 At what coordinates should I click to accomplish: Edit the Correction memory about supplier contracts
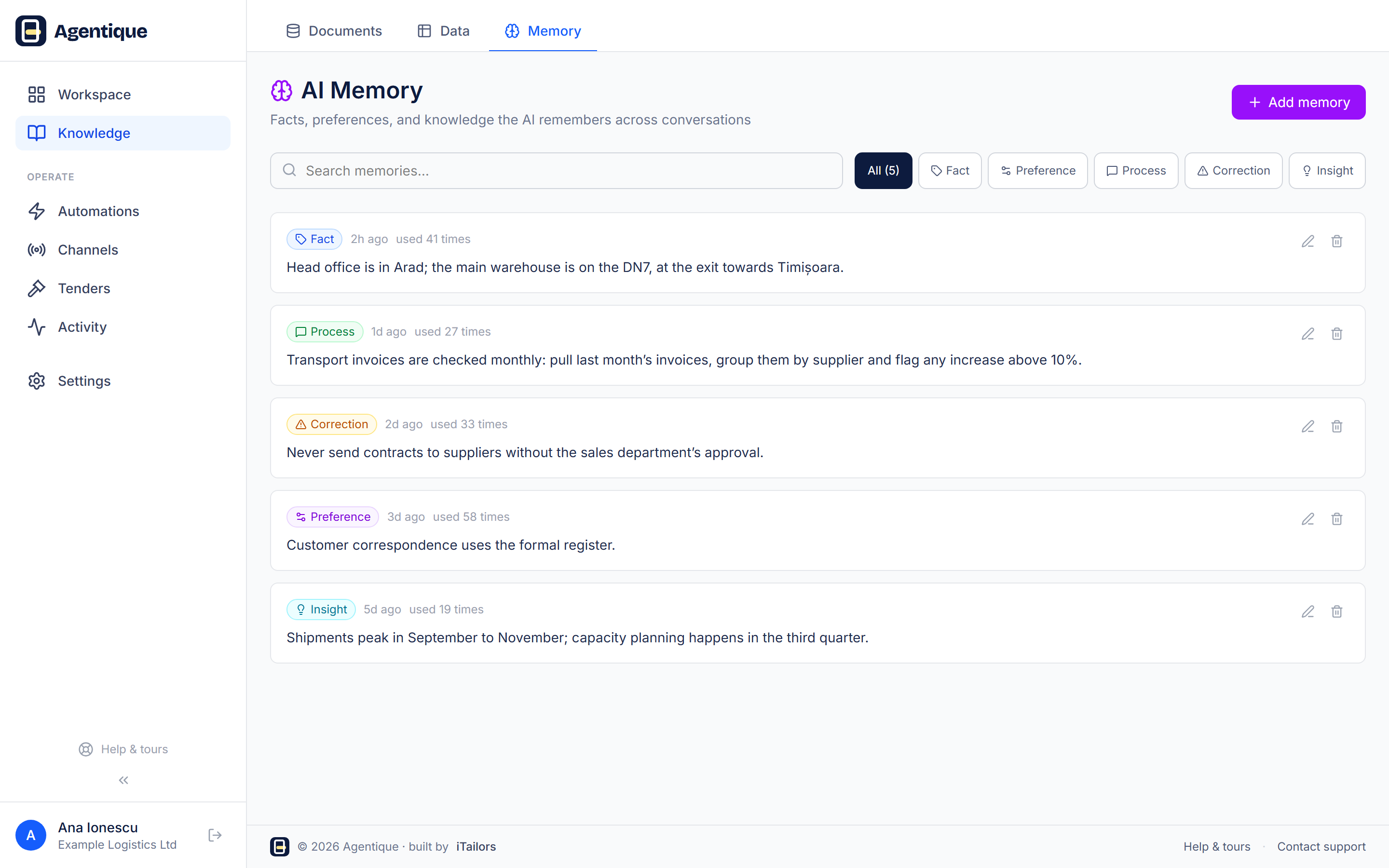(1307, 426)
